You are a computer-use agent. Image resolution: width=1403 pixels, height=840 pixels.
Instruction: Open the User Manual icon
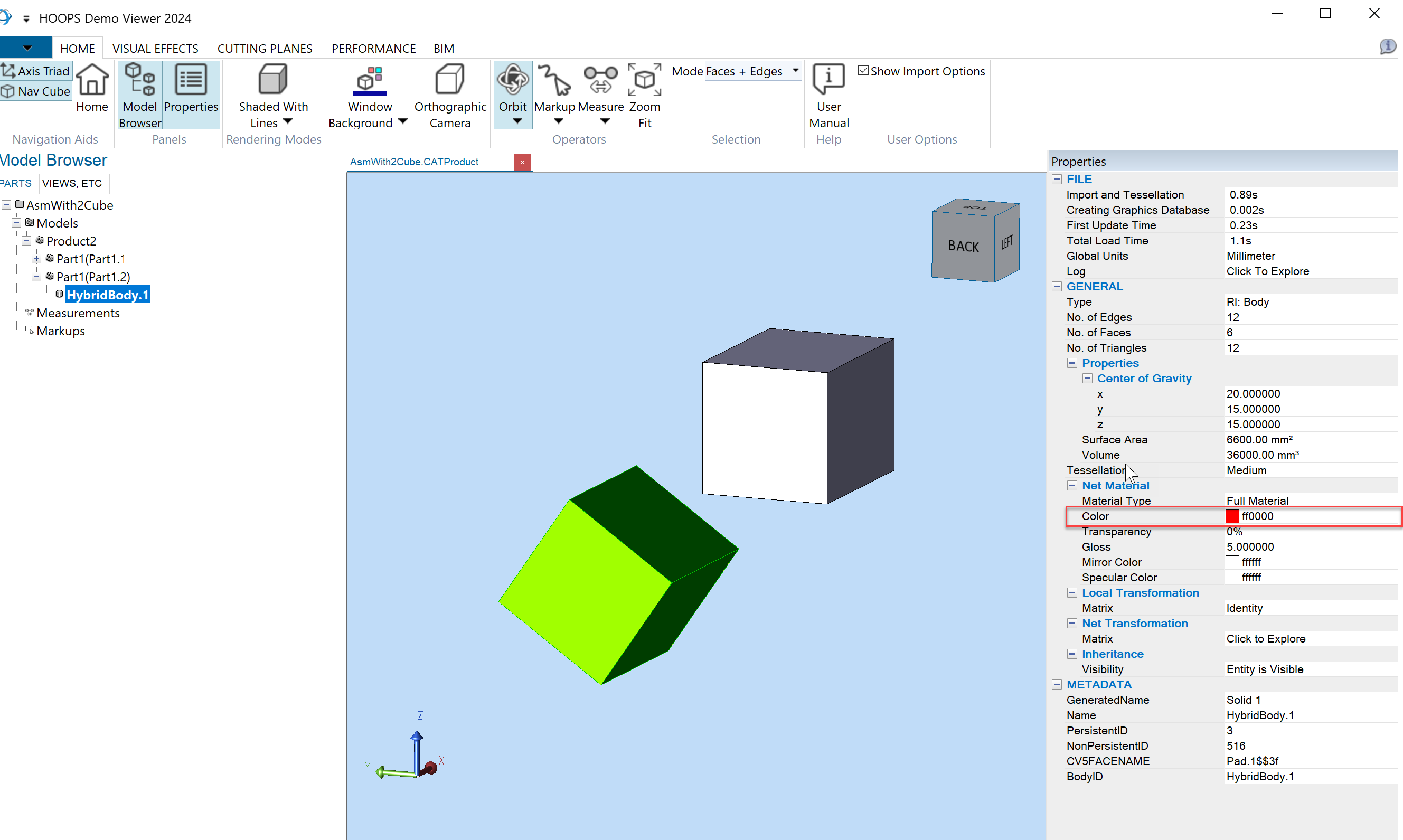(828, 80)
